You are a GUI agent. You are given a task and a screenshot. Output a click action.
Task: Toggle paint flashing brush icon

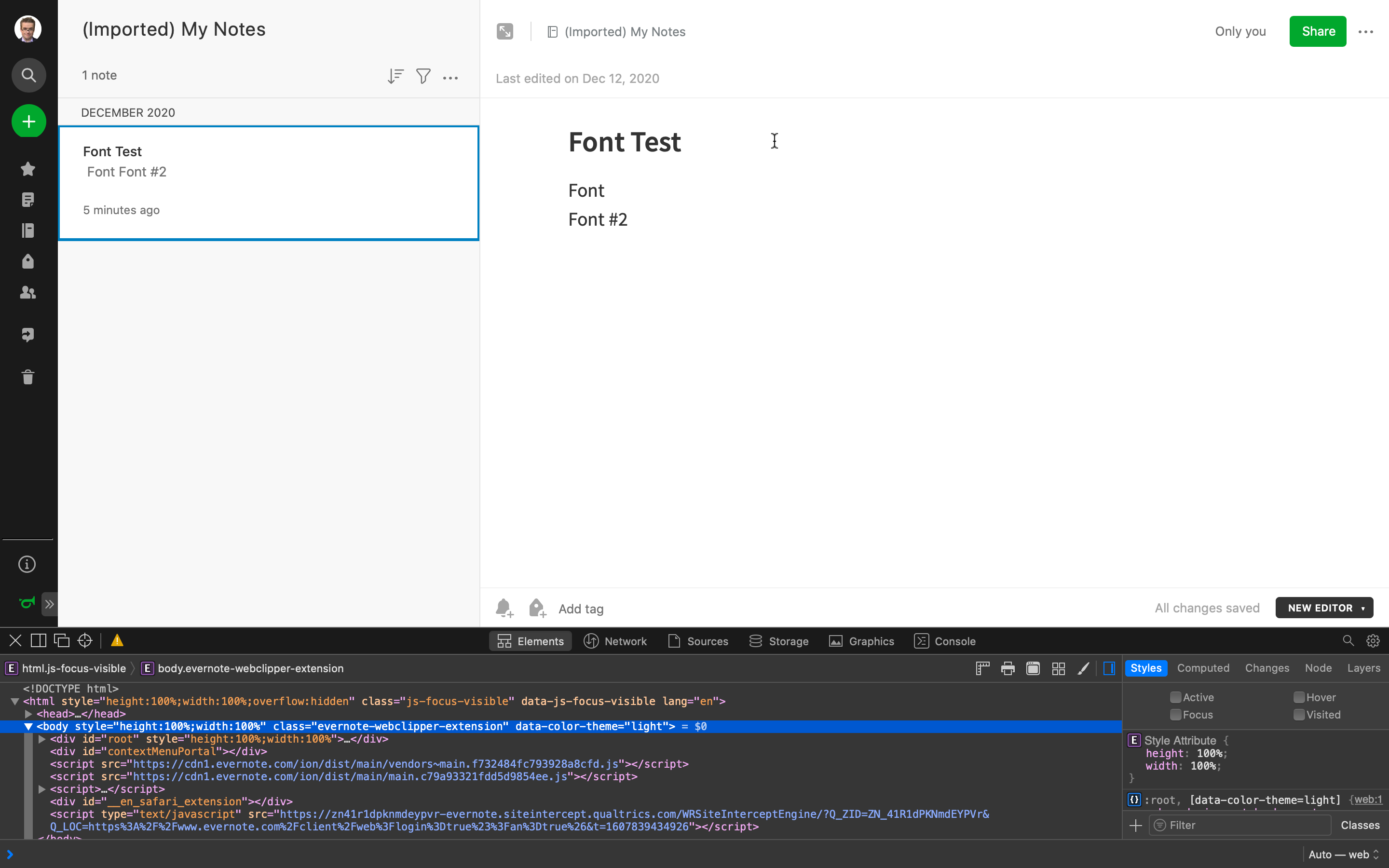click(1084, 668)
